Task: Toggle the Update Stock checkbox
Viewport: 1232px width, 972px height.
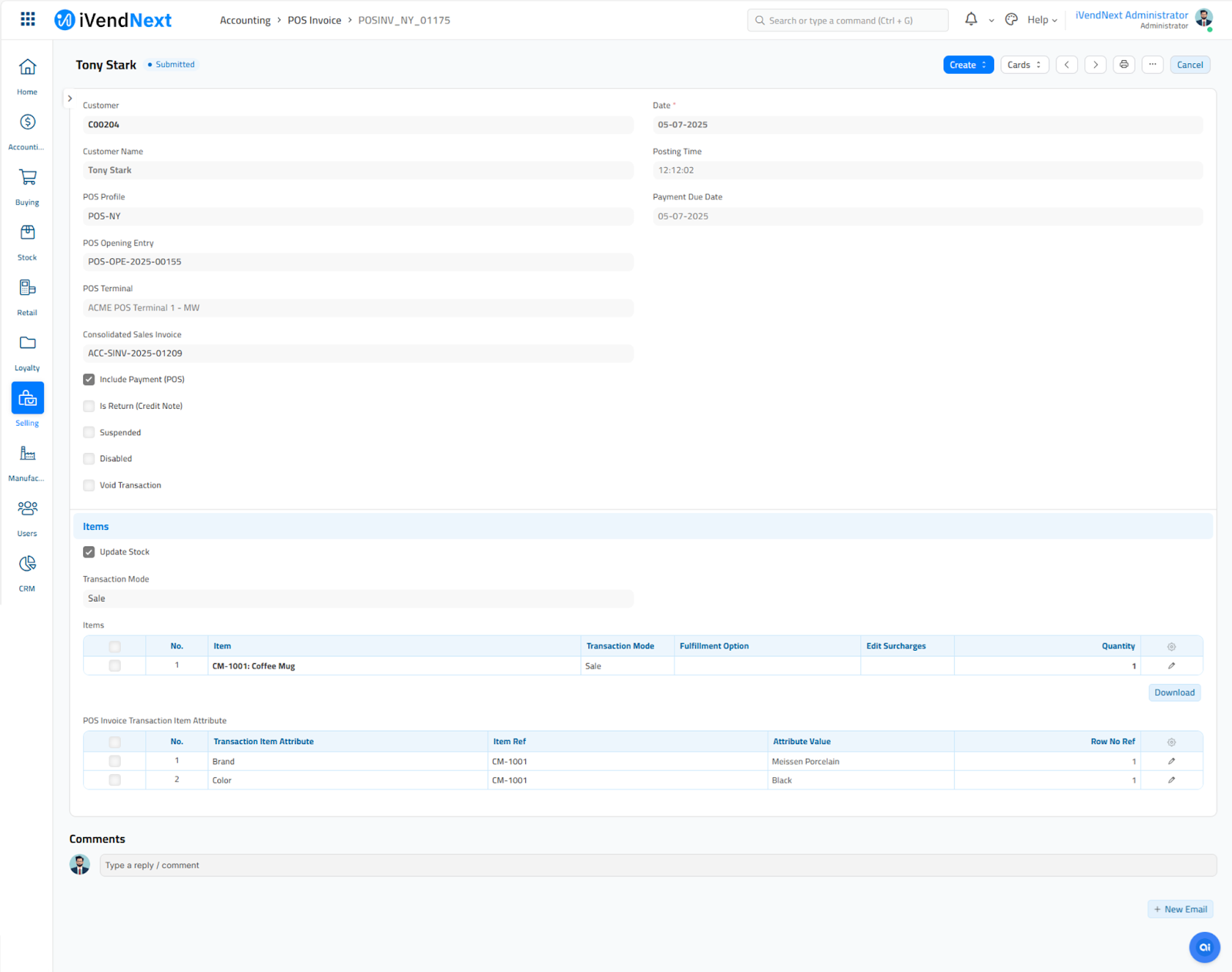Action: point(89,552)
